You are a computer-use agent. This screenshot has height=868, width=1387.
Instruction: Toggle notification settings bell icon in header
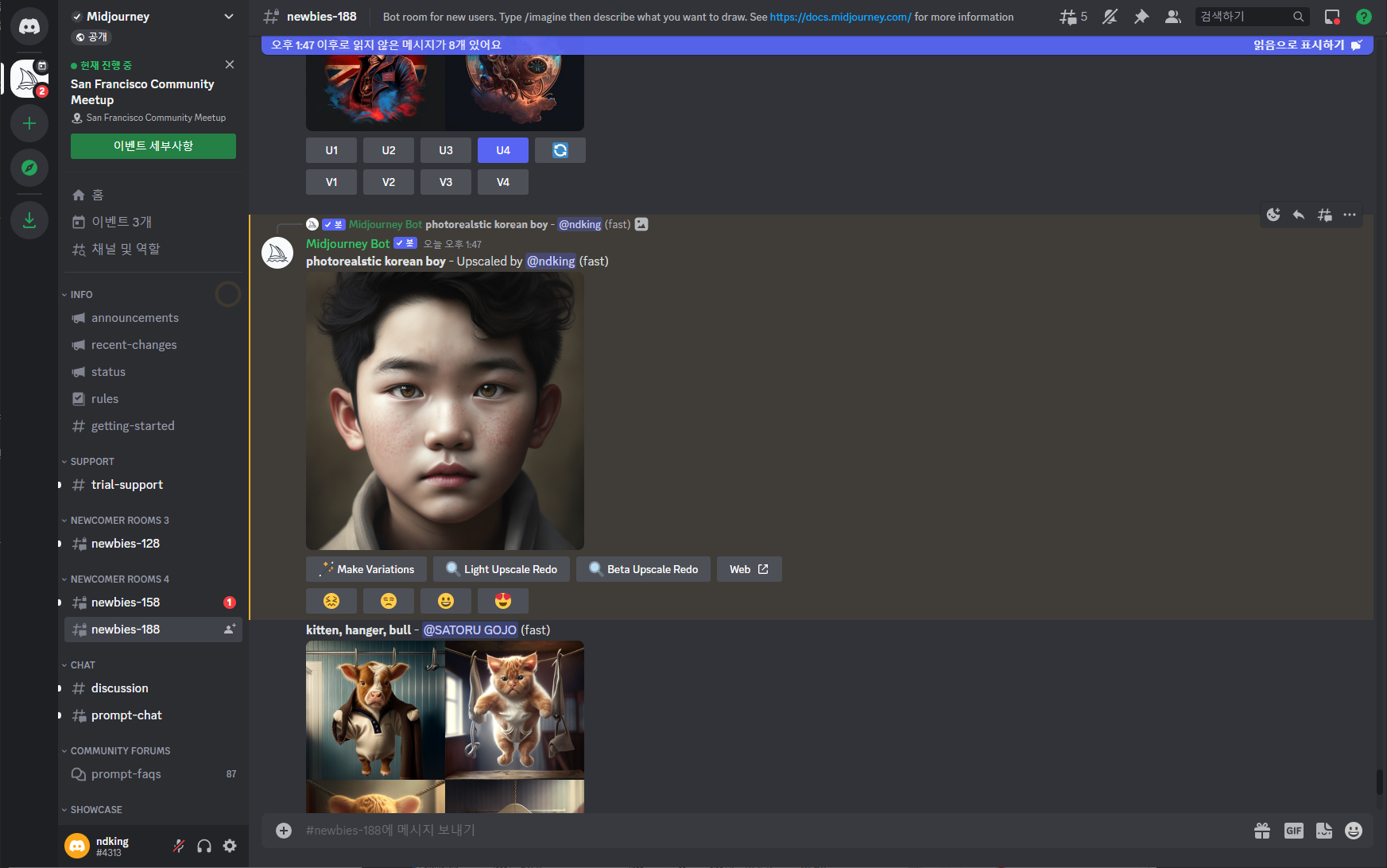pyautogui.click(x=1110, y=17)
